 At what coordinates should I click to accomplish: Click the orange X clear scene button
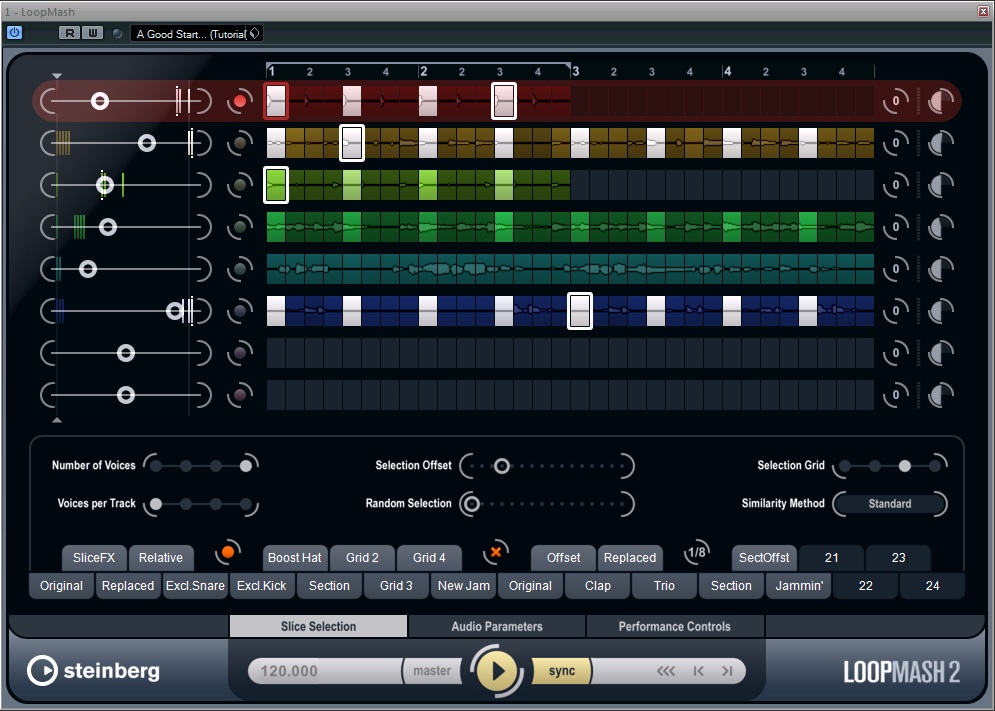point(496,552)
